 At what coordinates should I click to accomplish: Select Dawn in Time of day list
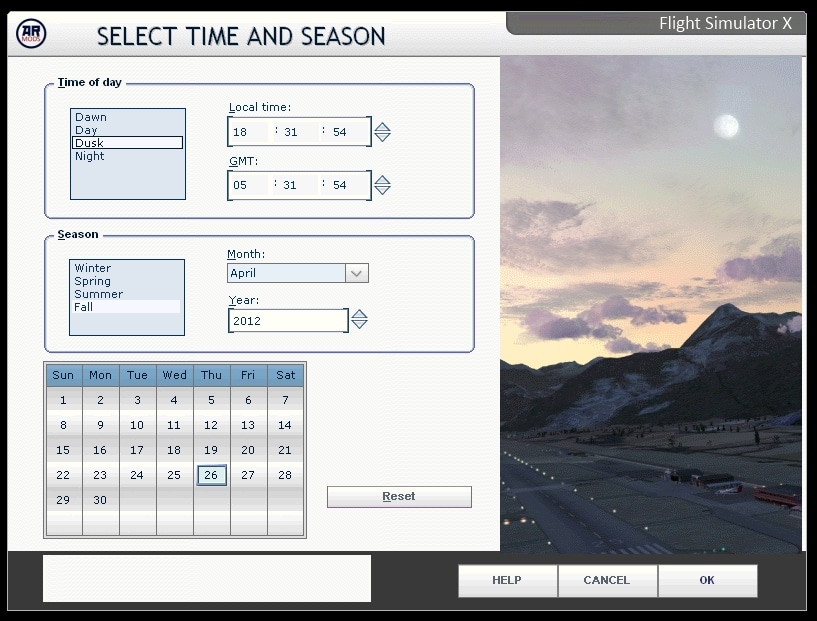coord(91,117)
